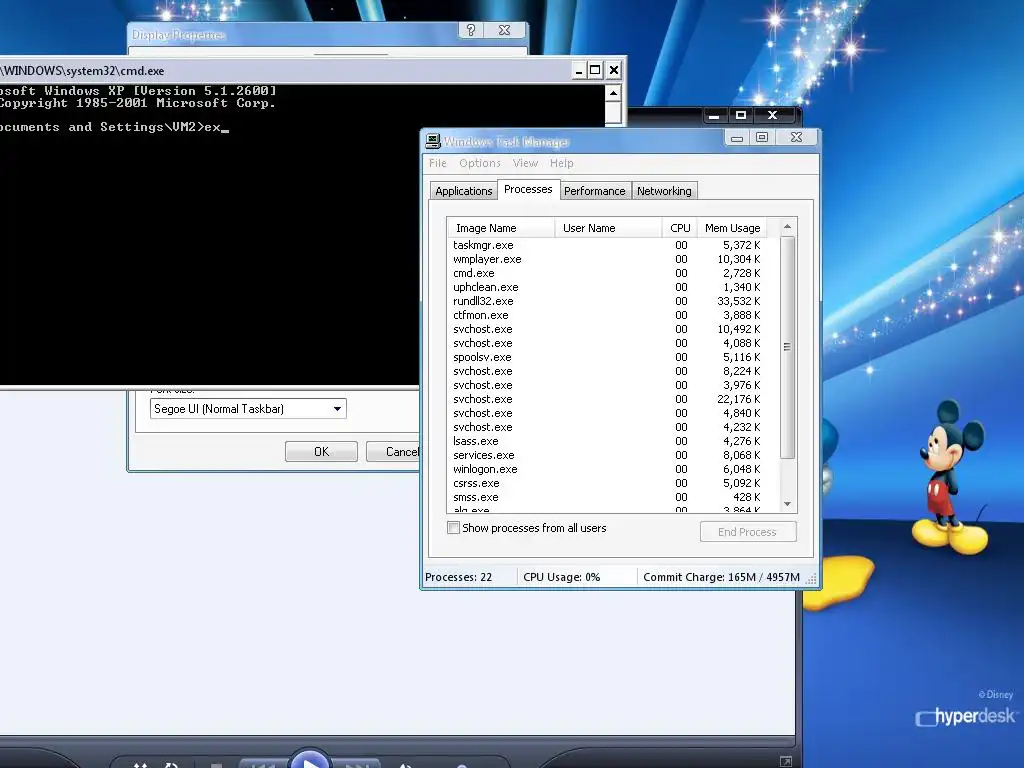Click the Display Properties help question-mark button
1024x768 pixels.
pyautogui.click(x=471, y=30)
